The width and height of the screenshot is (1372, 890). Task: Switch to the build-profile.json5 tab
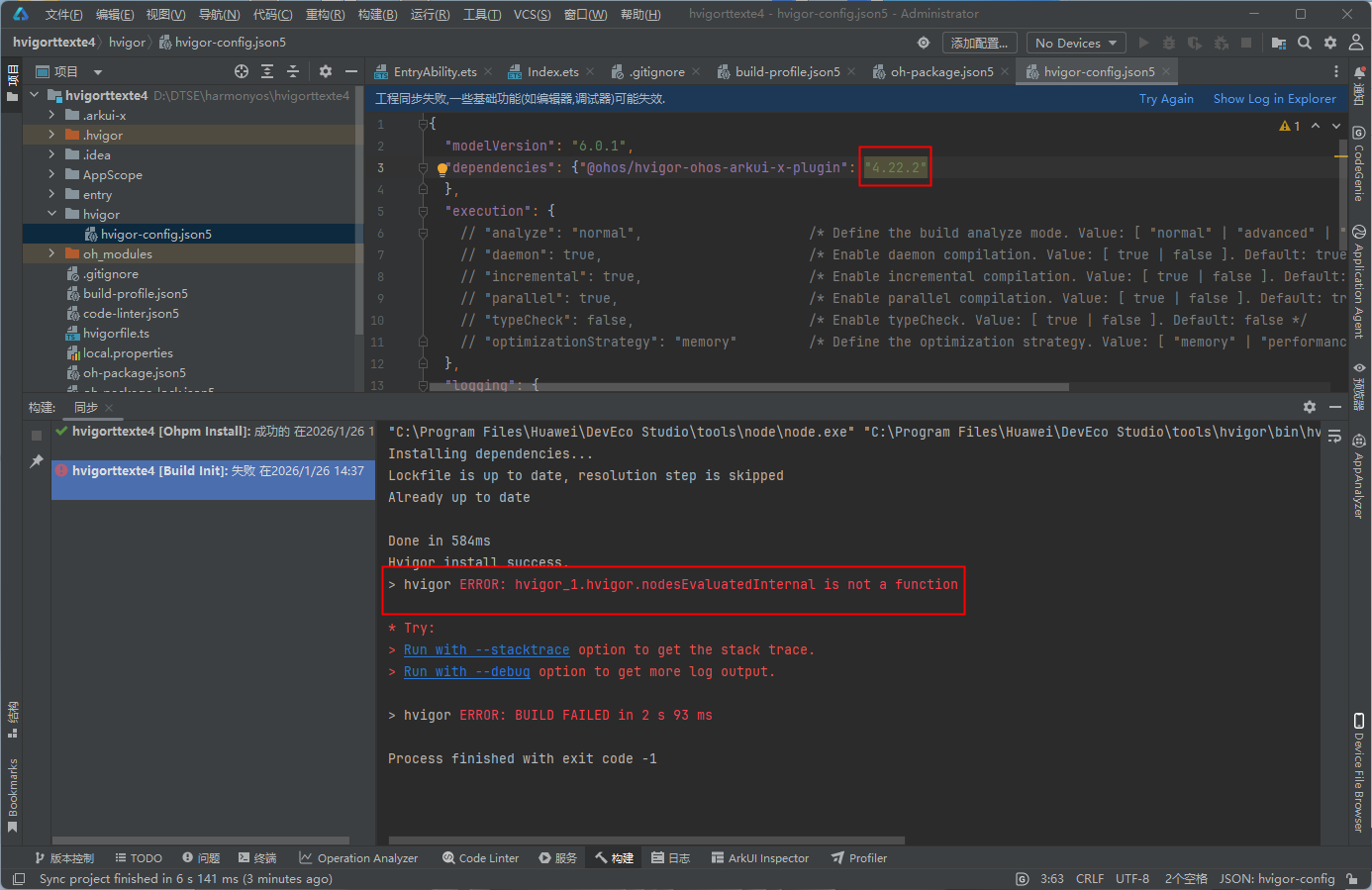tap(786, 71)
